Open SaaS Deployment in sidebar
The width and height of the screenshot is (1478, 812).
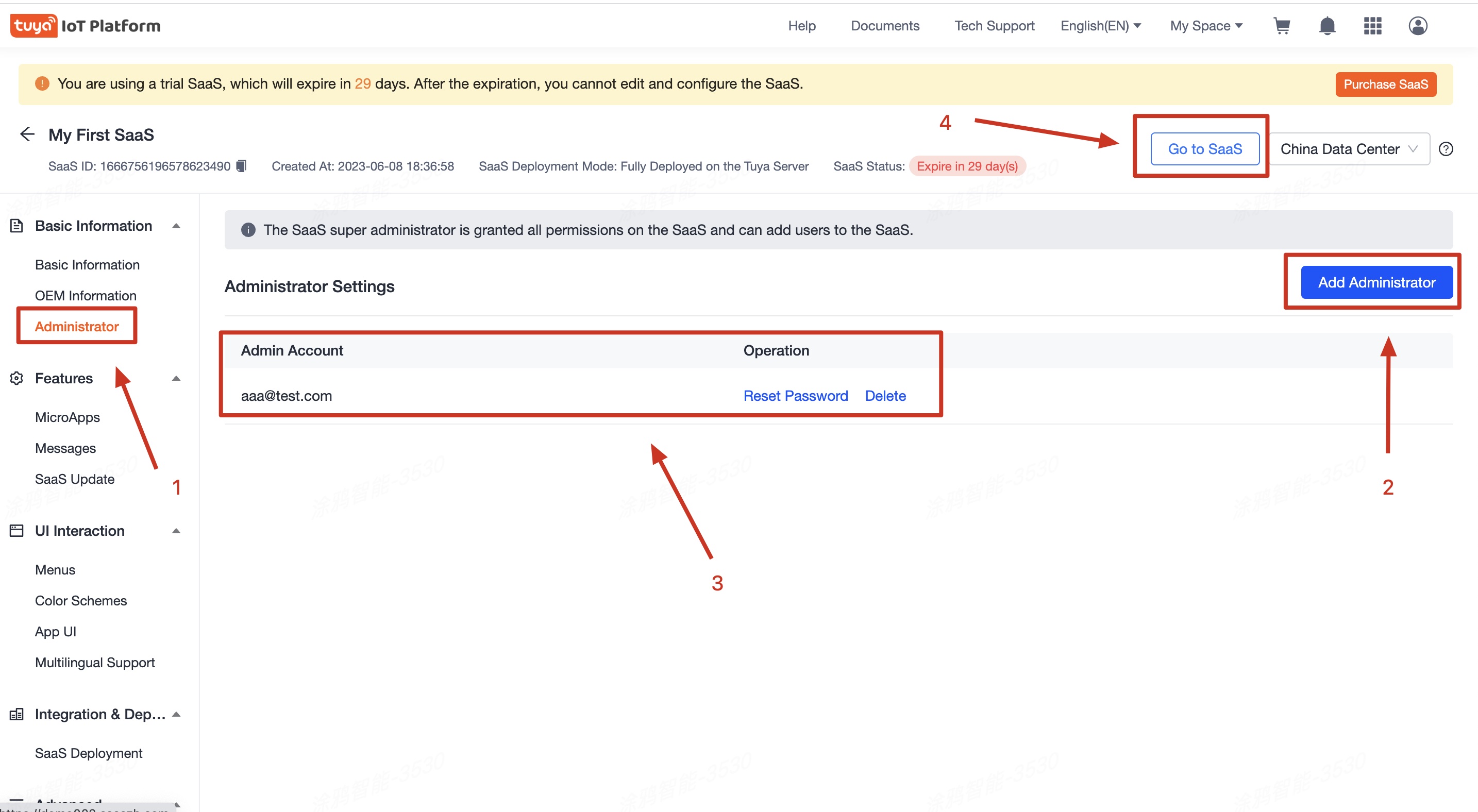coord(88,753)
